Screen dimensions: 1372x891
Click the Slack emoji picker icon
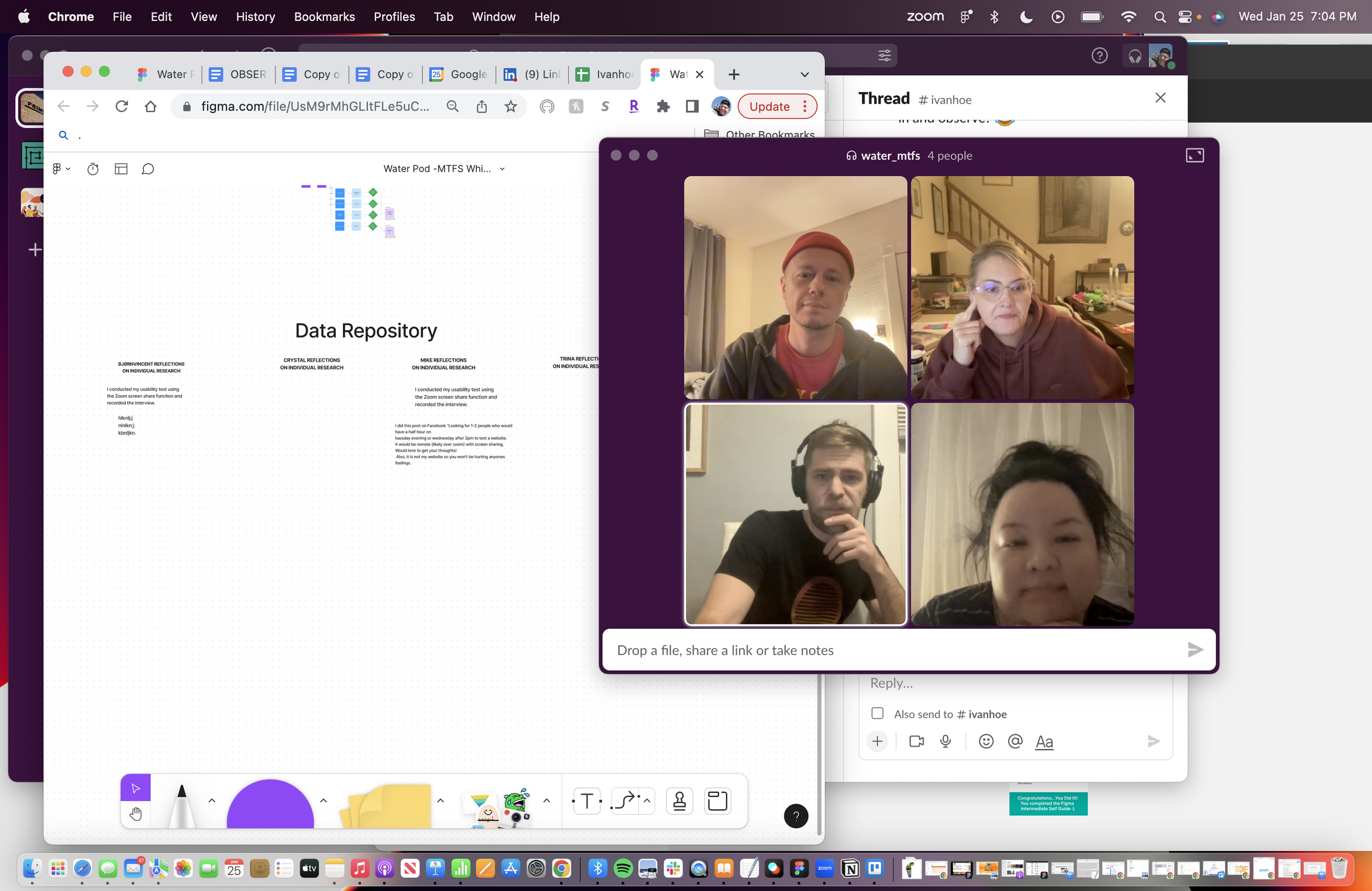(x=986, y=741)
